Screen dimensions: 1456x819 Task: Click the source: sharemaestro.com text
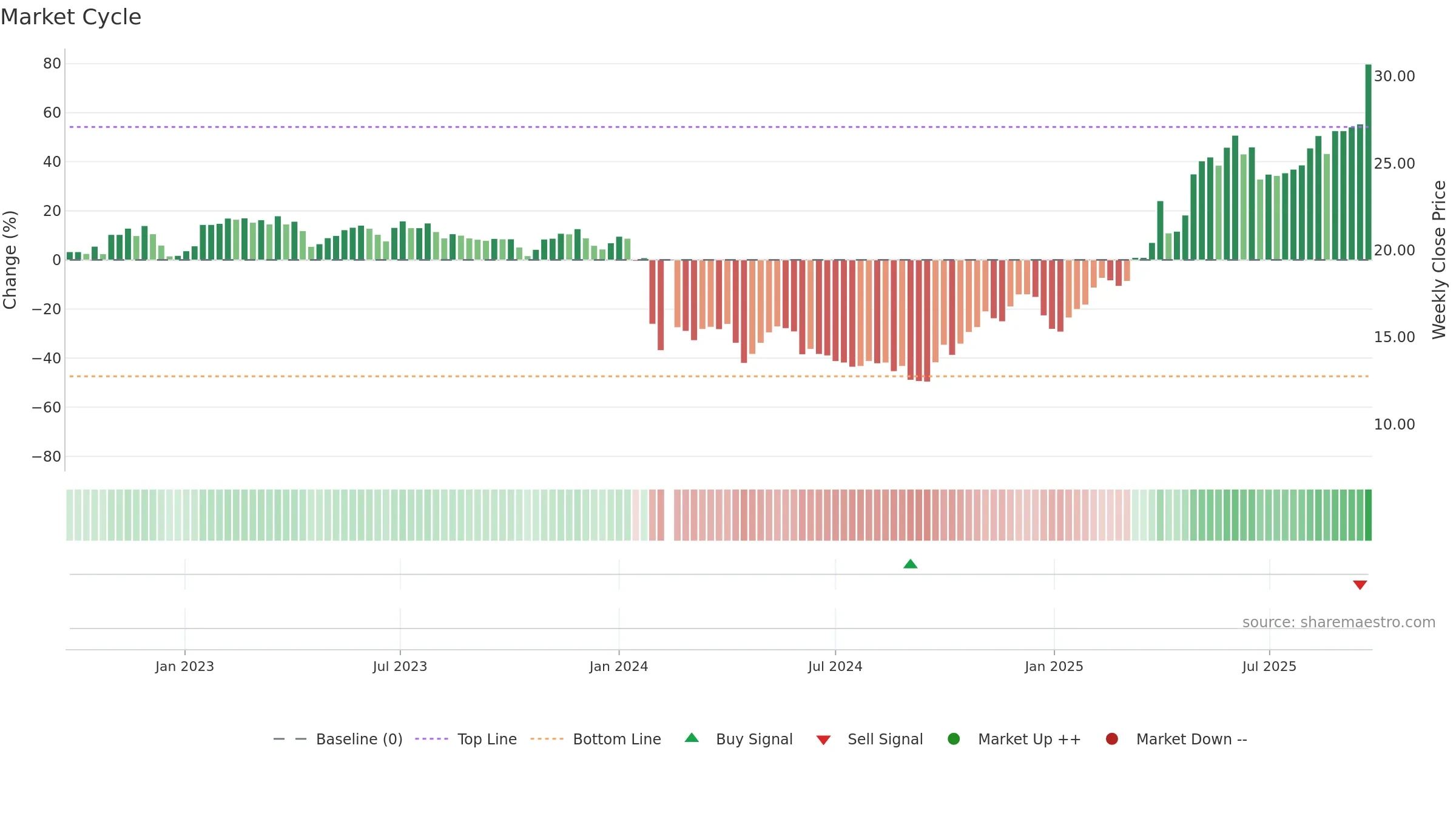1339,622
